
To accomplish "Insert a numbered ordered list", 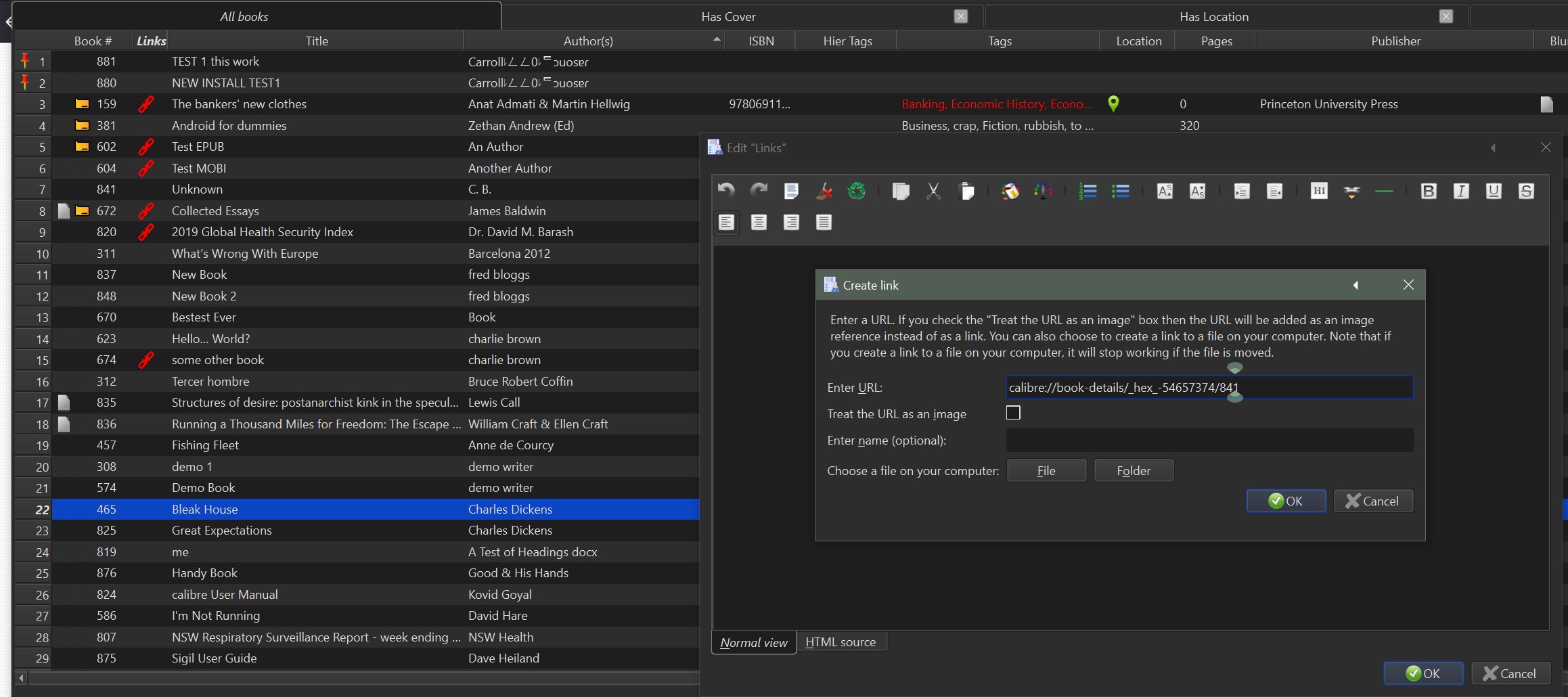I will 1088,192.
